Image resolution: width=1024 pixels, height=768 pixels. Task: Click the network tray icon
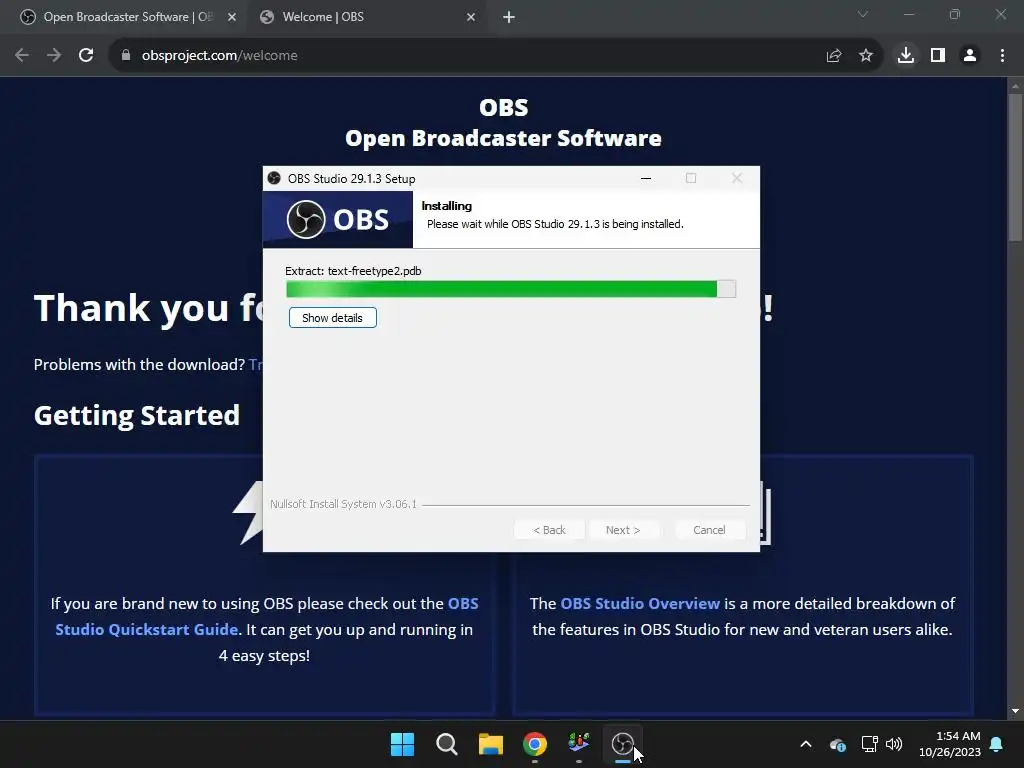pos(869,744)
